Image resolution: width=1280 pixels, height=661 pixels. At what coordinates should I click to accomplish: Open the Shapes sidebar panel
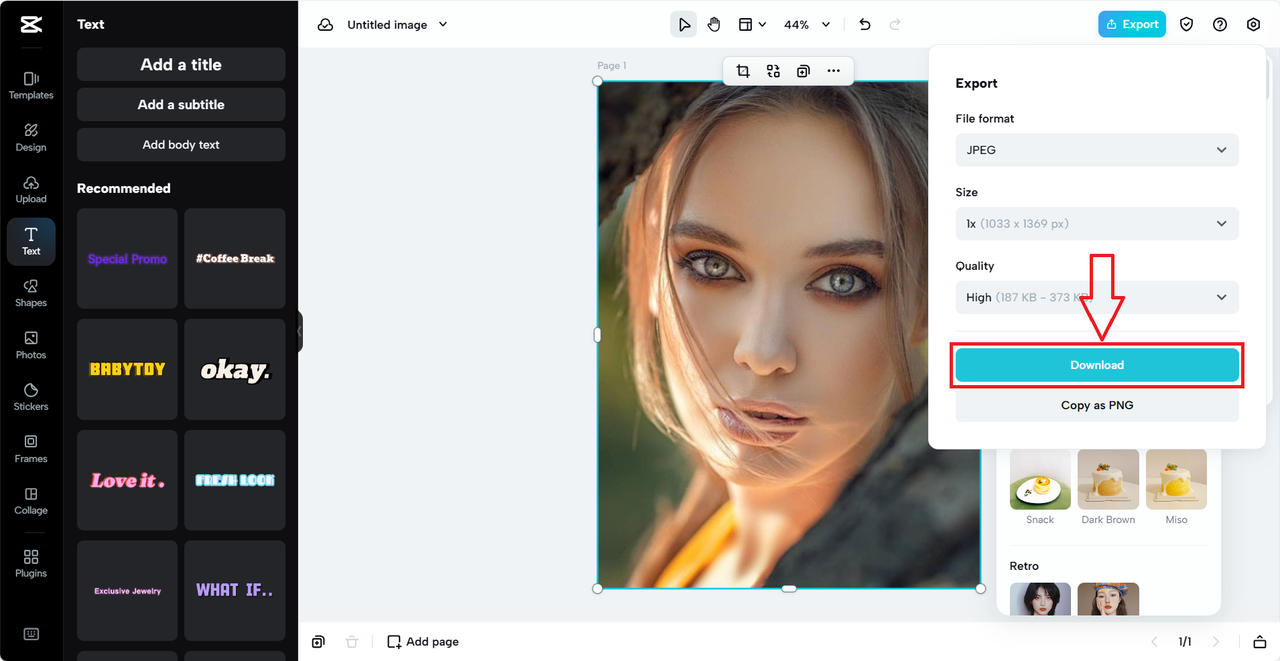click(31, 293)
